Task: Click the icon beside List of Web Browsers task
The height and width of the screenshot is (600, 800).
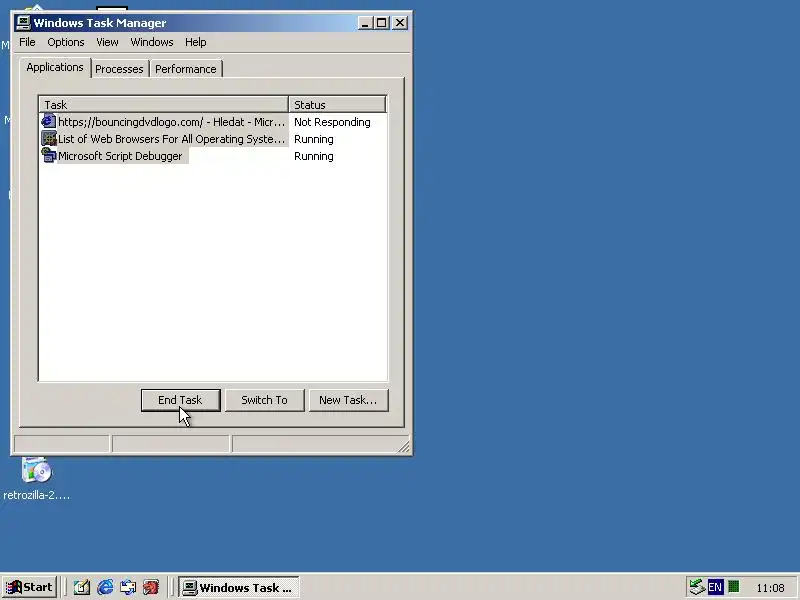Action: click(49, 138)
